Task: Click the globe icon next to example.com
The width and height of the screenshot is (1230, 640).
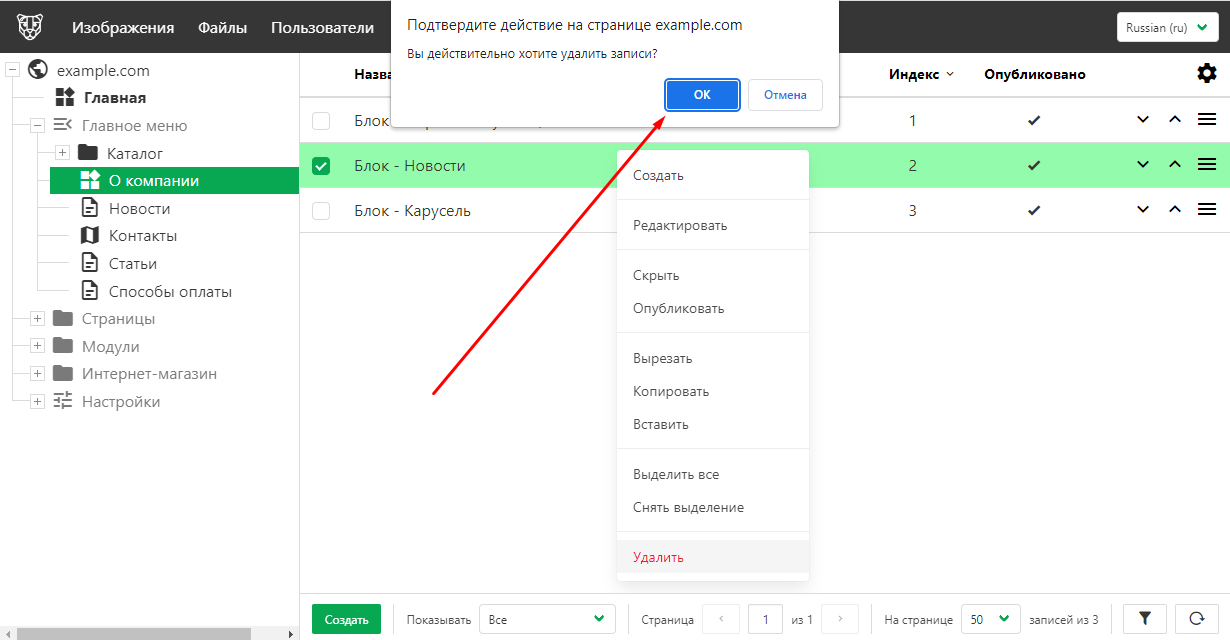Action: pos(39,70)
